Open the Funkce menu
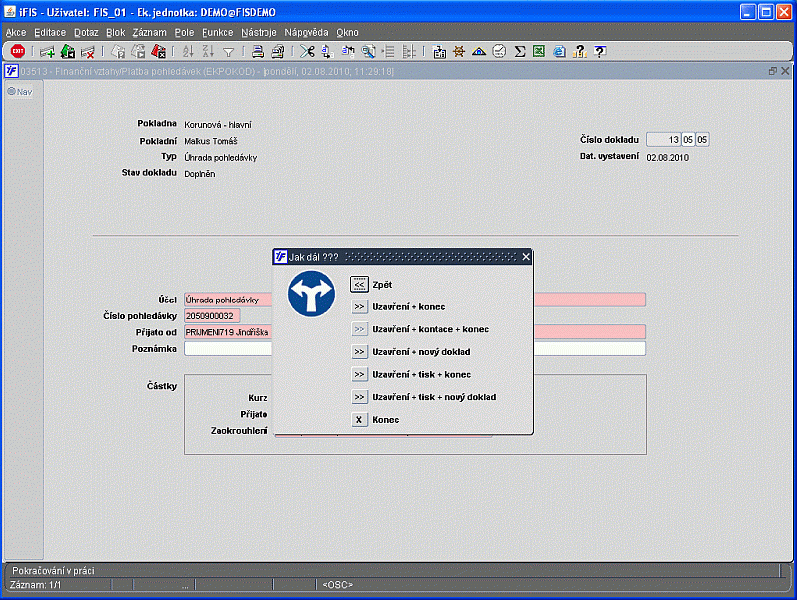797x600 pixels. tap(217, 32)
